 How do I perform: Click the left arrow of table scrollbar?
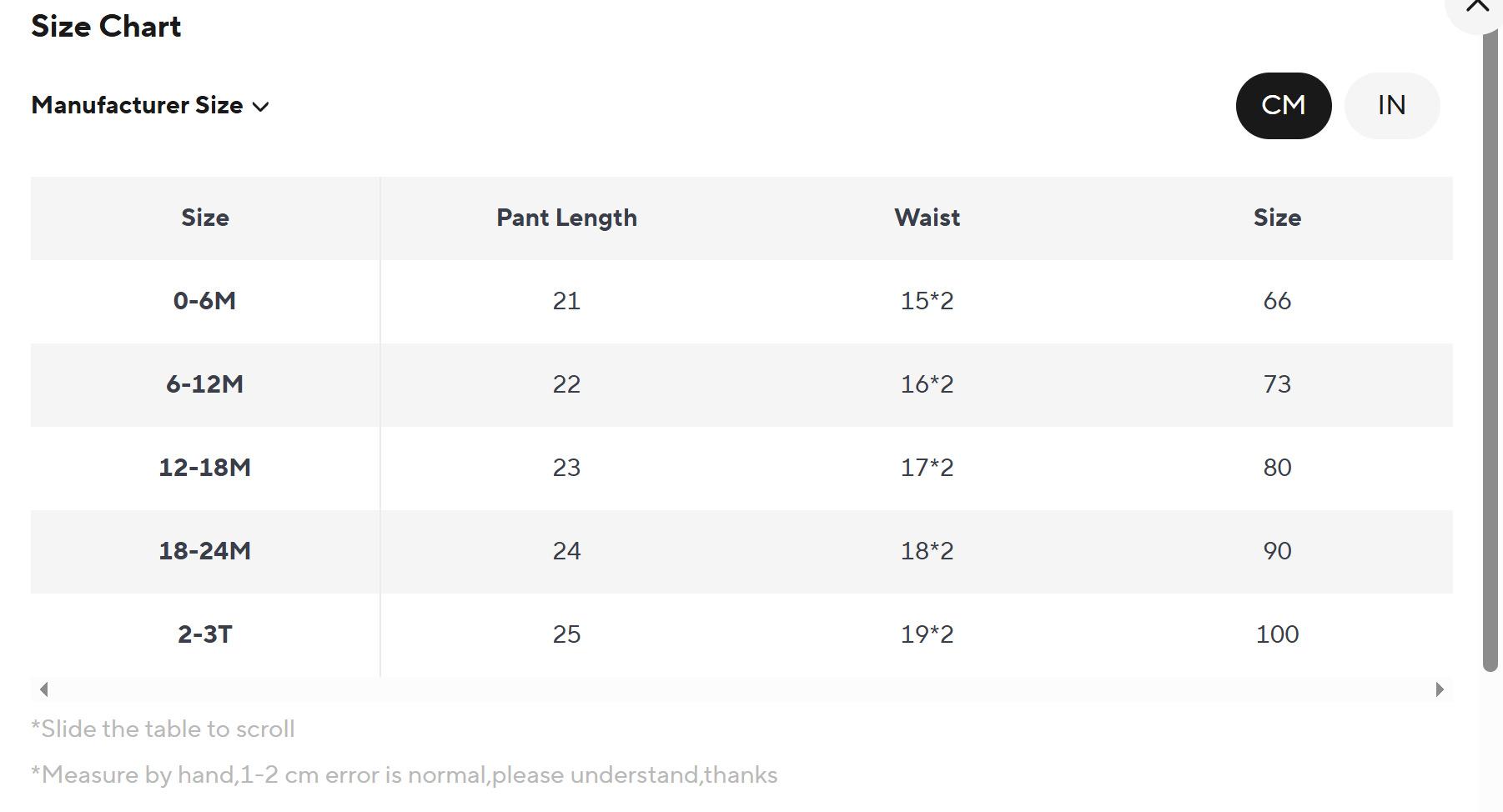(x=44, y=689)
